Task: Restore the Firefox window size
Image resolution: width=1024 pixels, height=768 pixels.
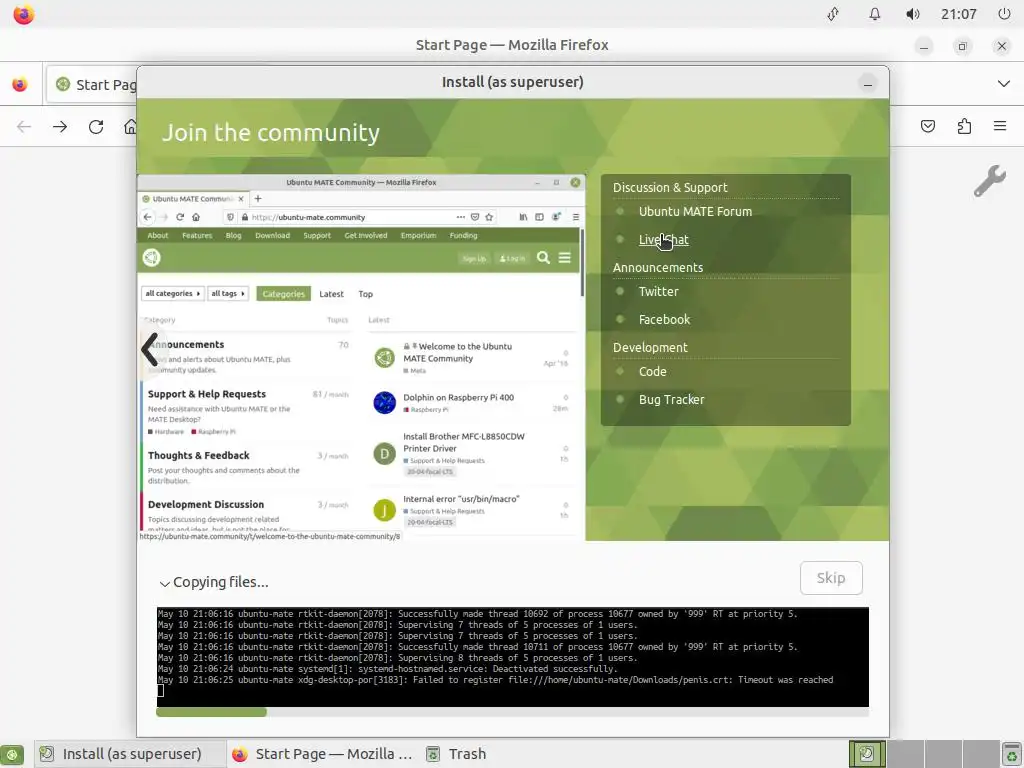Action: [962, 46]
